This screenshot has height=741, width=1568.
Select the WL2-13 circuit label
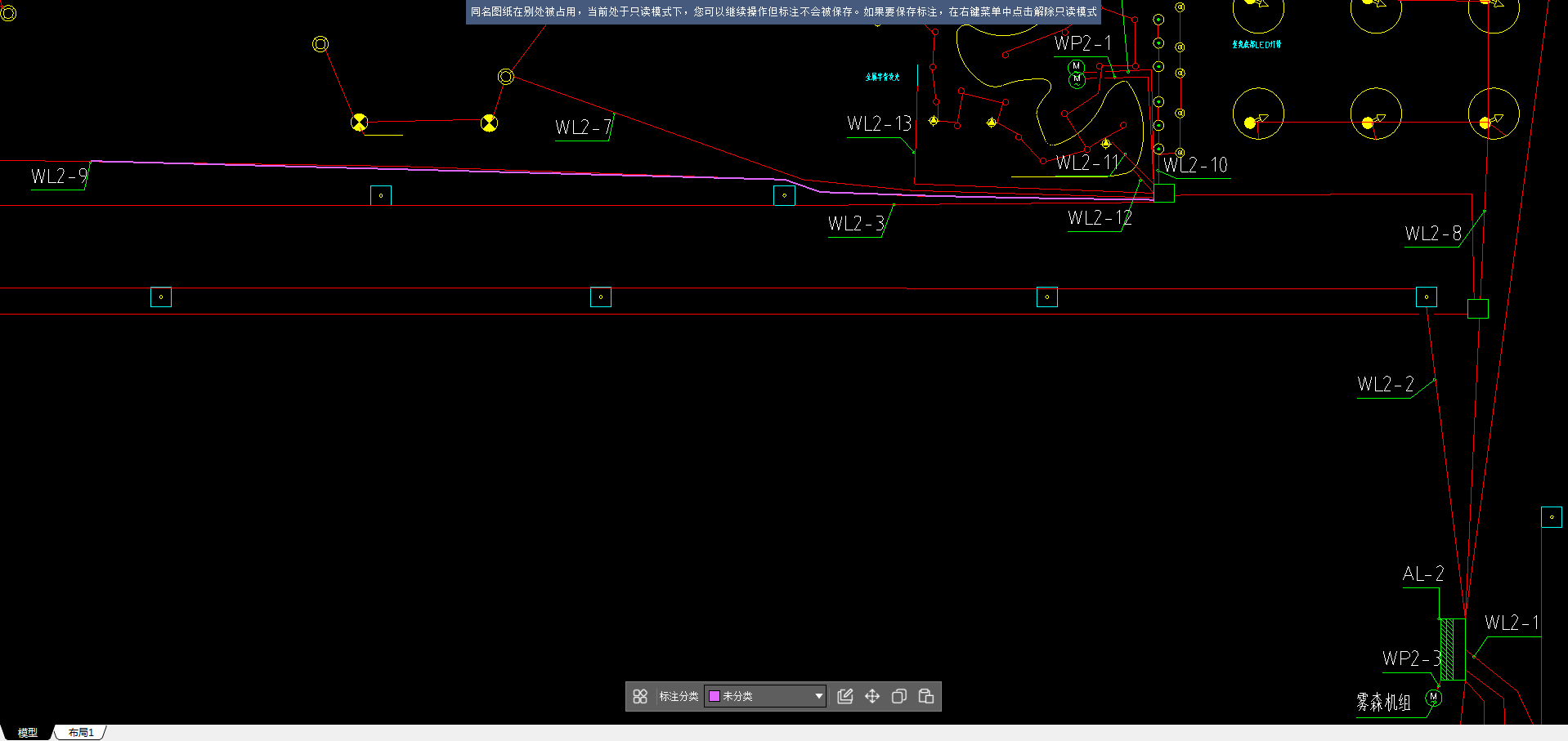click(x=879, y=124)
